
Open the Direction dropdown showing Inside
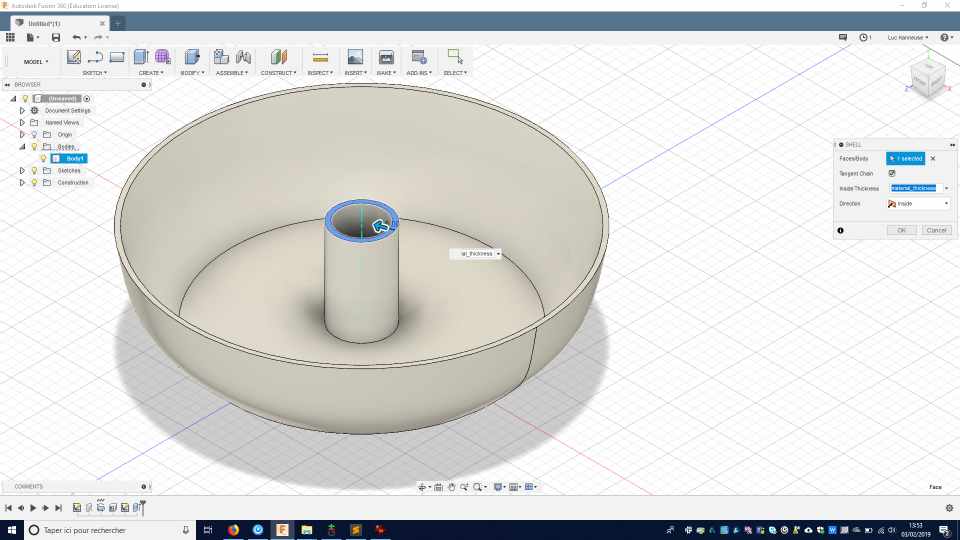click(x=918, y=203)
